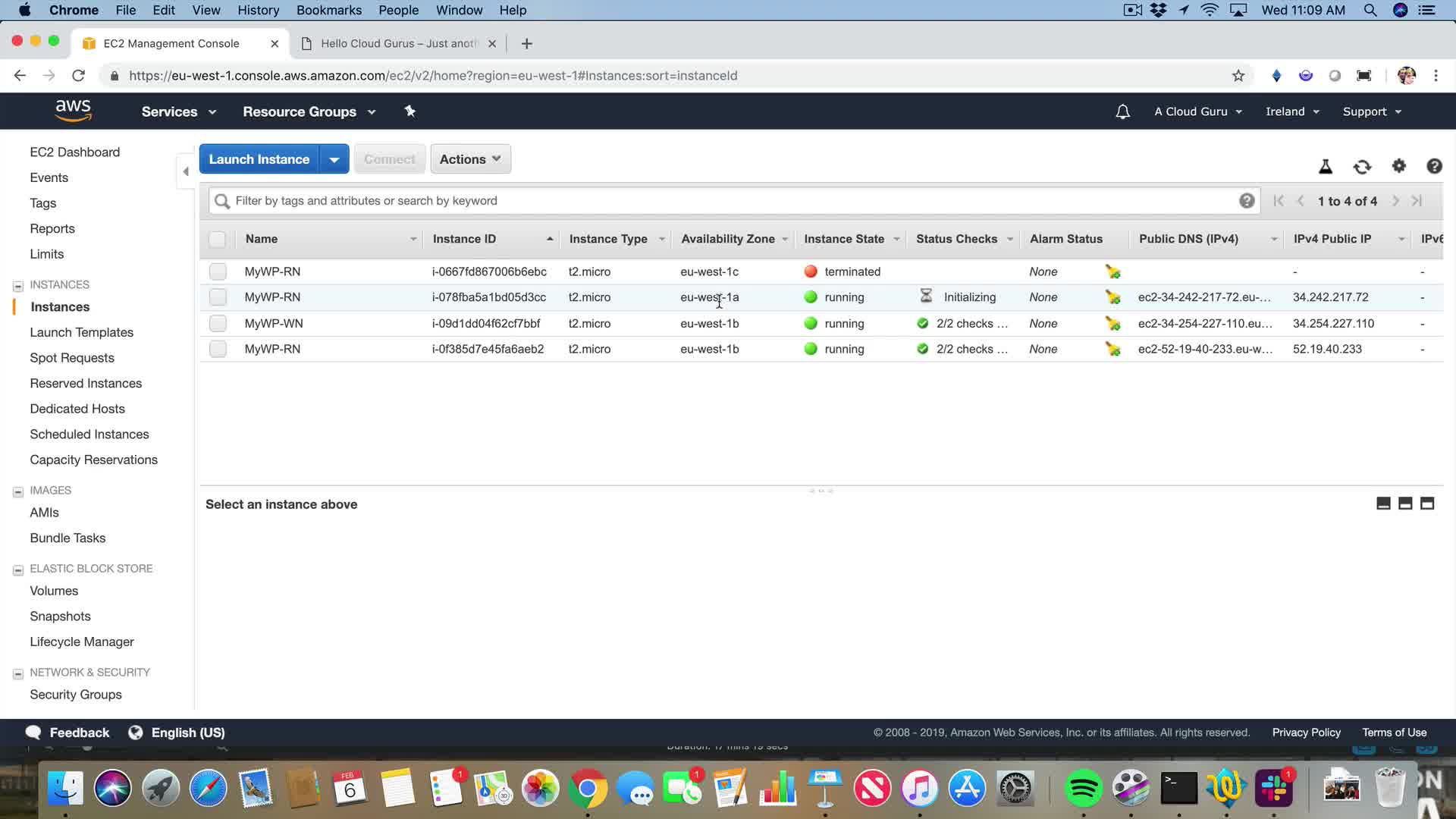Open the help question mark icon at top right
Viewport: 1456px width, 819px height.
[1433, 166]
